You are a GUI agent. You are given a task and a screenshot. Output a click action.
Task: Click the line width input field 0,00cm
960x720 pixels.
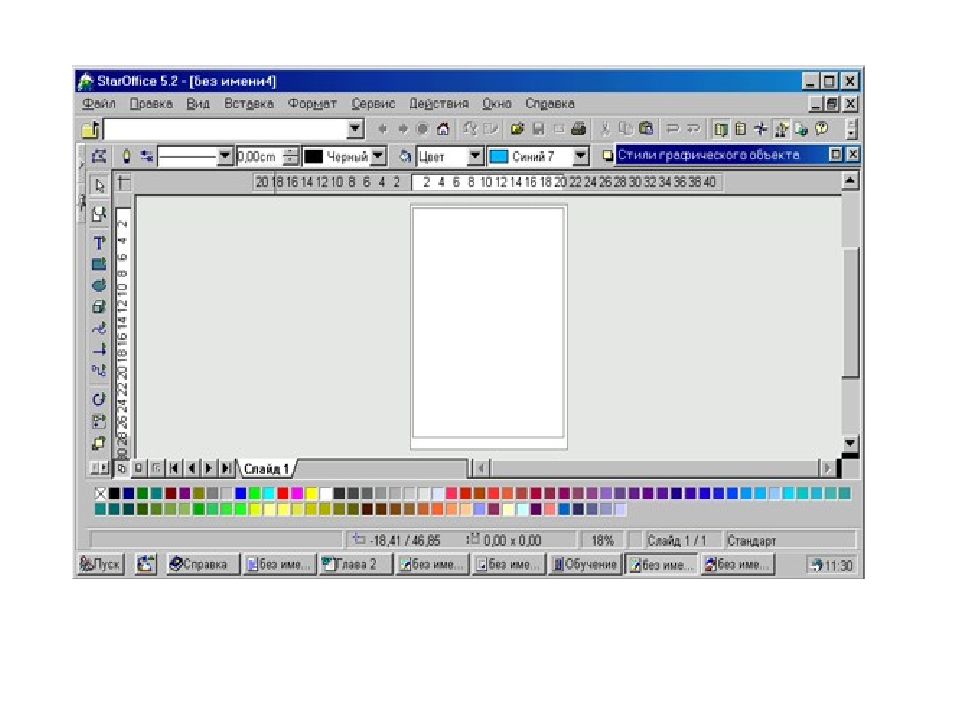coord(261,157)
